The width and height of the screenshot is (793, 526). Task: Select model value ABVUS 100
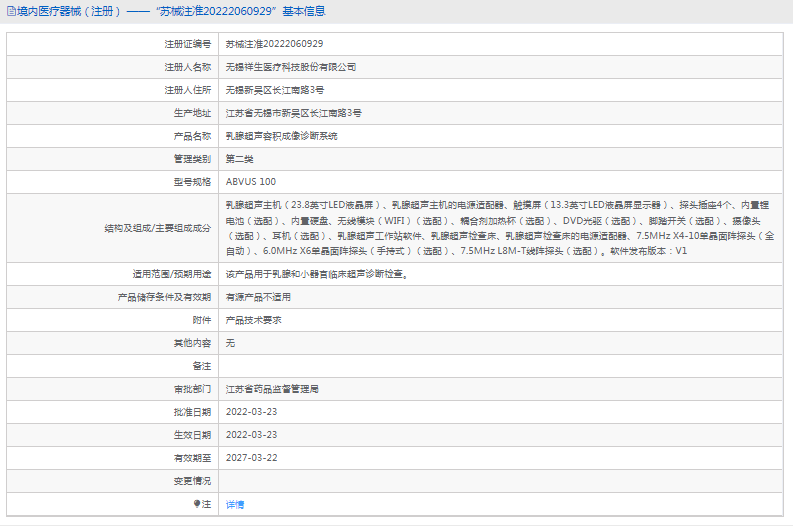pyautogui.click(x=251, y=182)
